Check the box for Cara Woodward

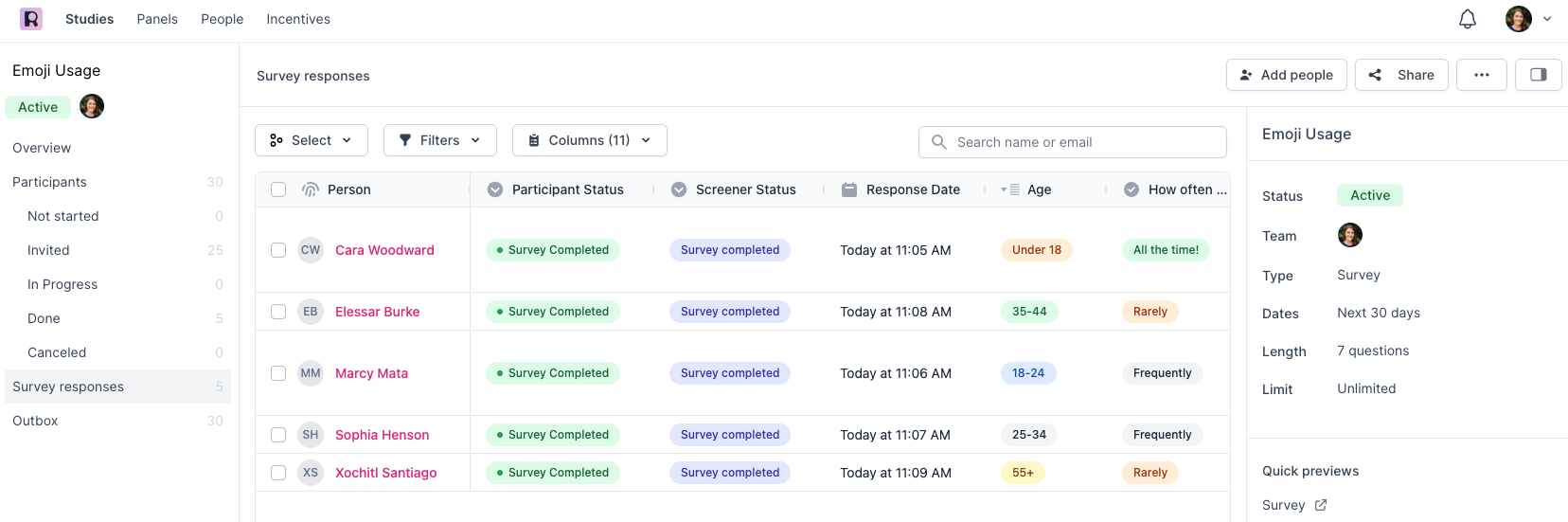(278, 250)
